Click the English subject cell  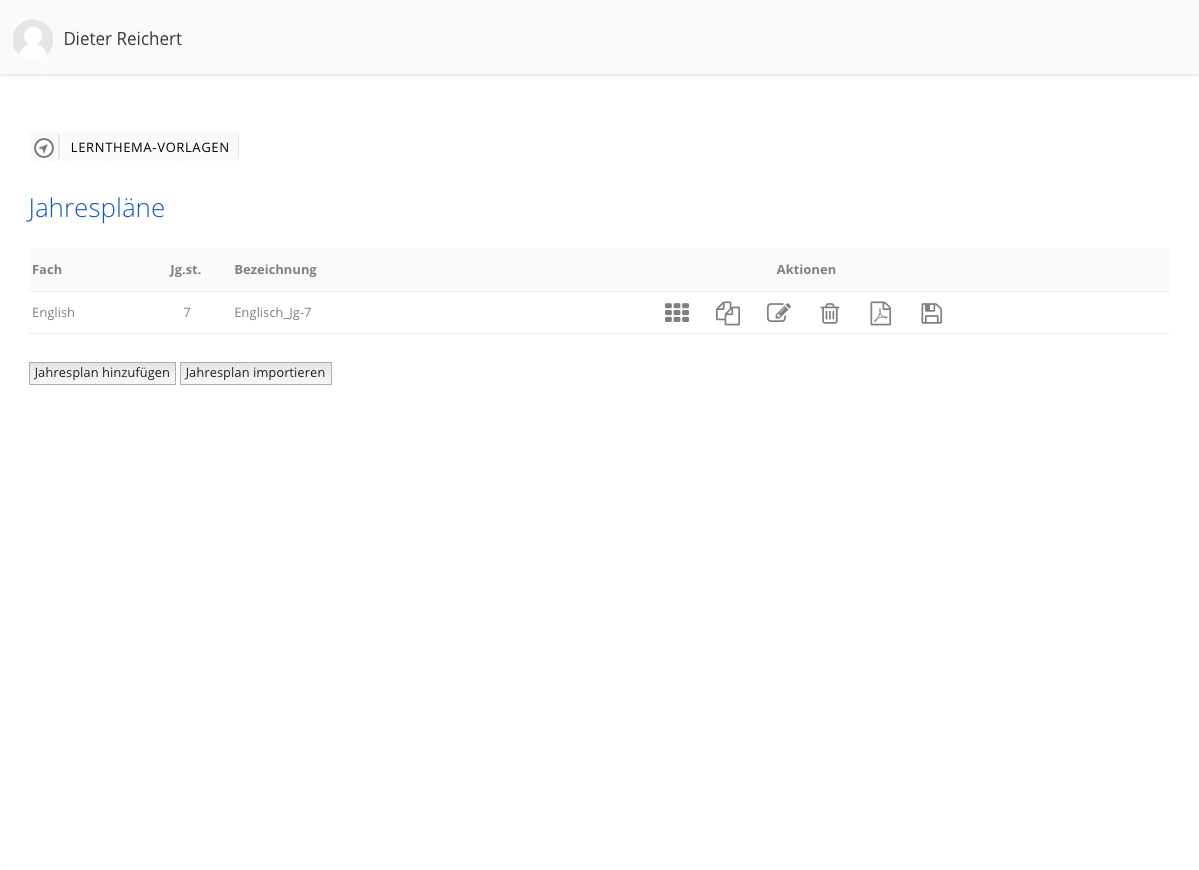(54, 313)
